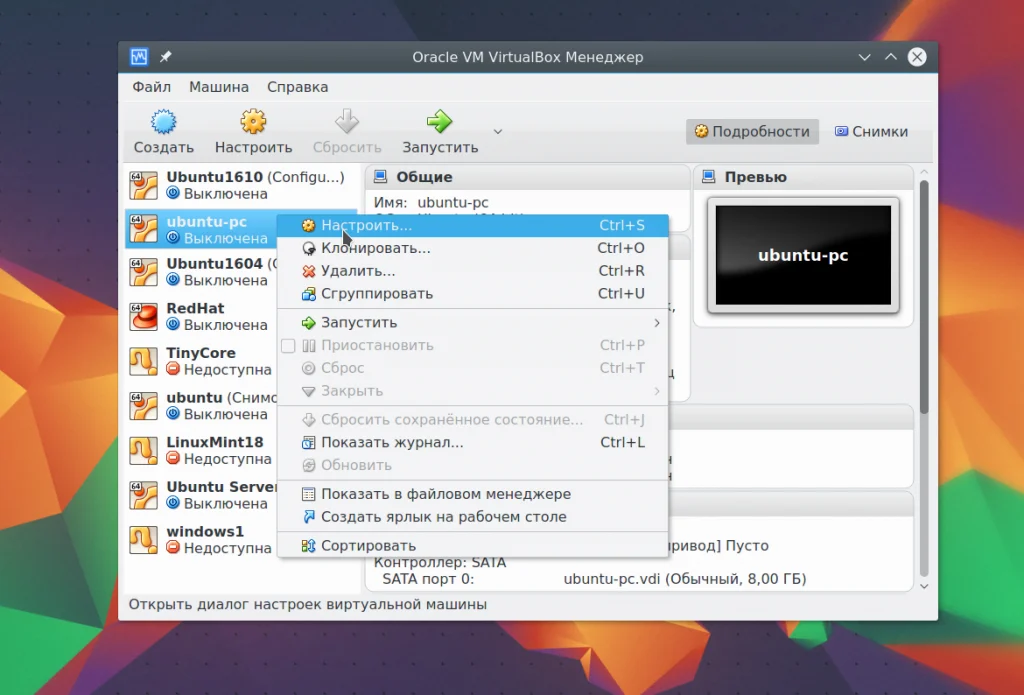Open the dropdown arrow next to Запустить

(498, 132)
